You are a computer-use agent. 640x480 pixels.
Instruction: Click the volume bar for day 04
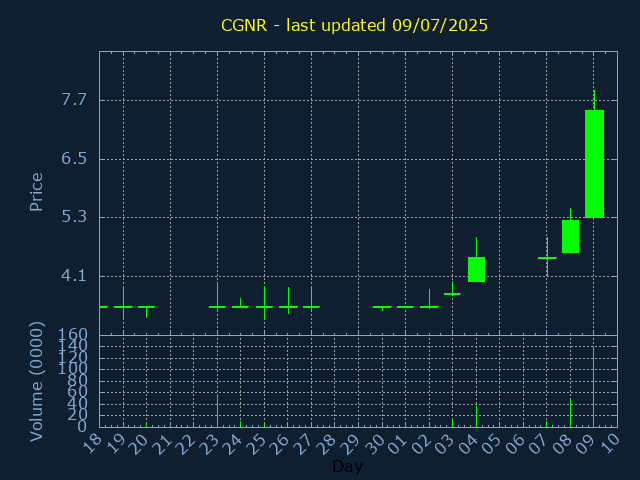tap(476, 416)
